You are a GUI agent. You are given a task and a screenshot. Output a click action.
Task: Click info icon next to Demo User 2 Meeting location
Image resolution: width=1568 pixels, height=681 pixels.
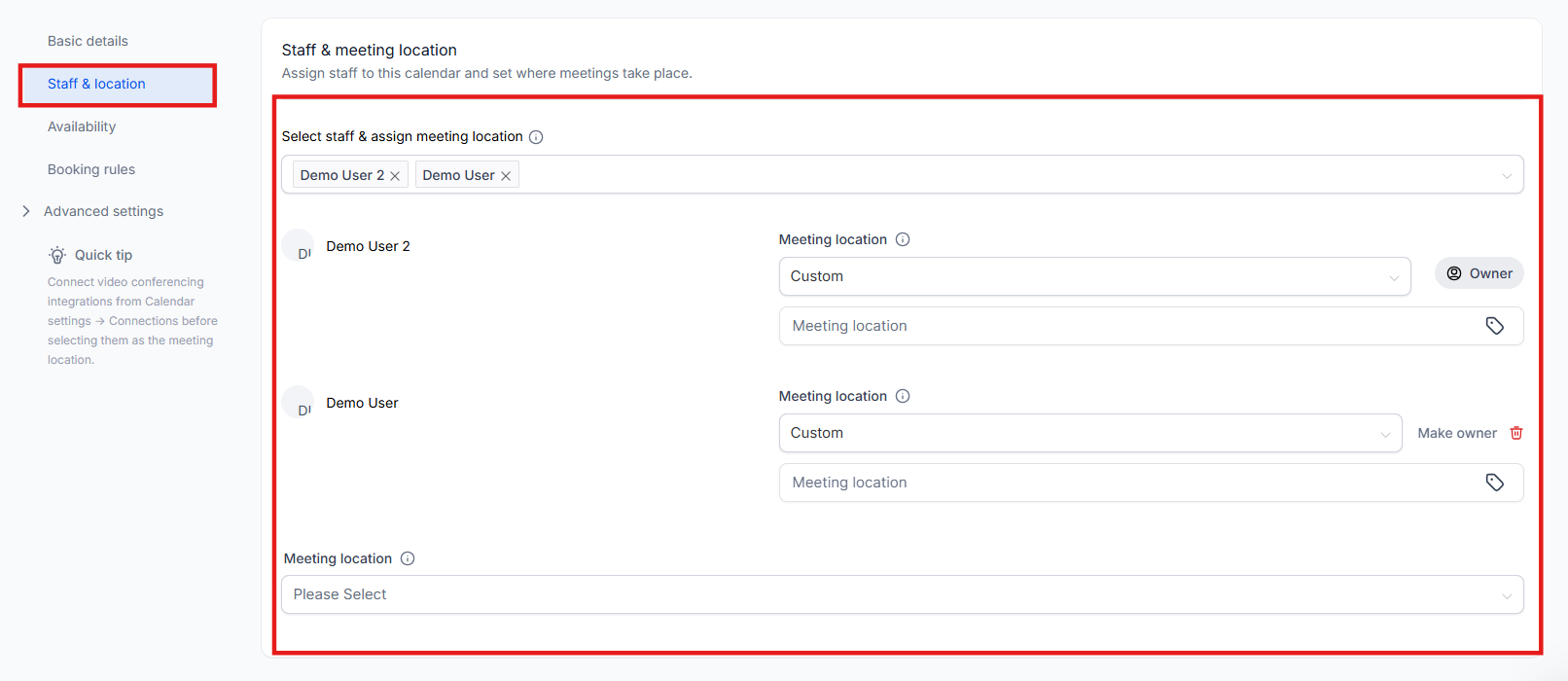pos(903,239)
